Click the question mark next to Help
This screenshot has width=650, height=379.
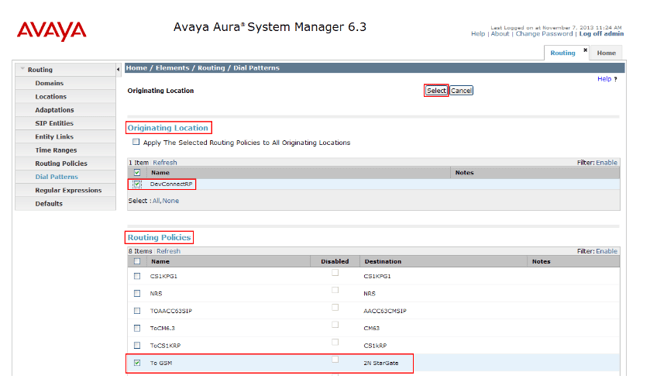[616, 79]
